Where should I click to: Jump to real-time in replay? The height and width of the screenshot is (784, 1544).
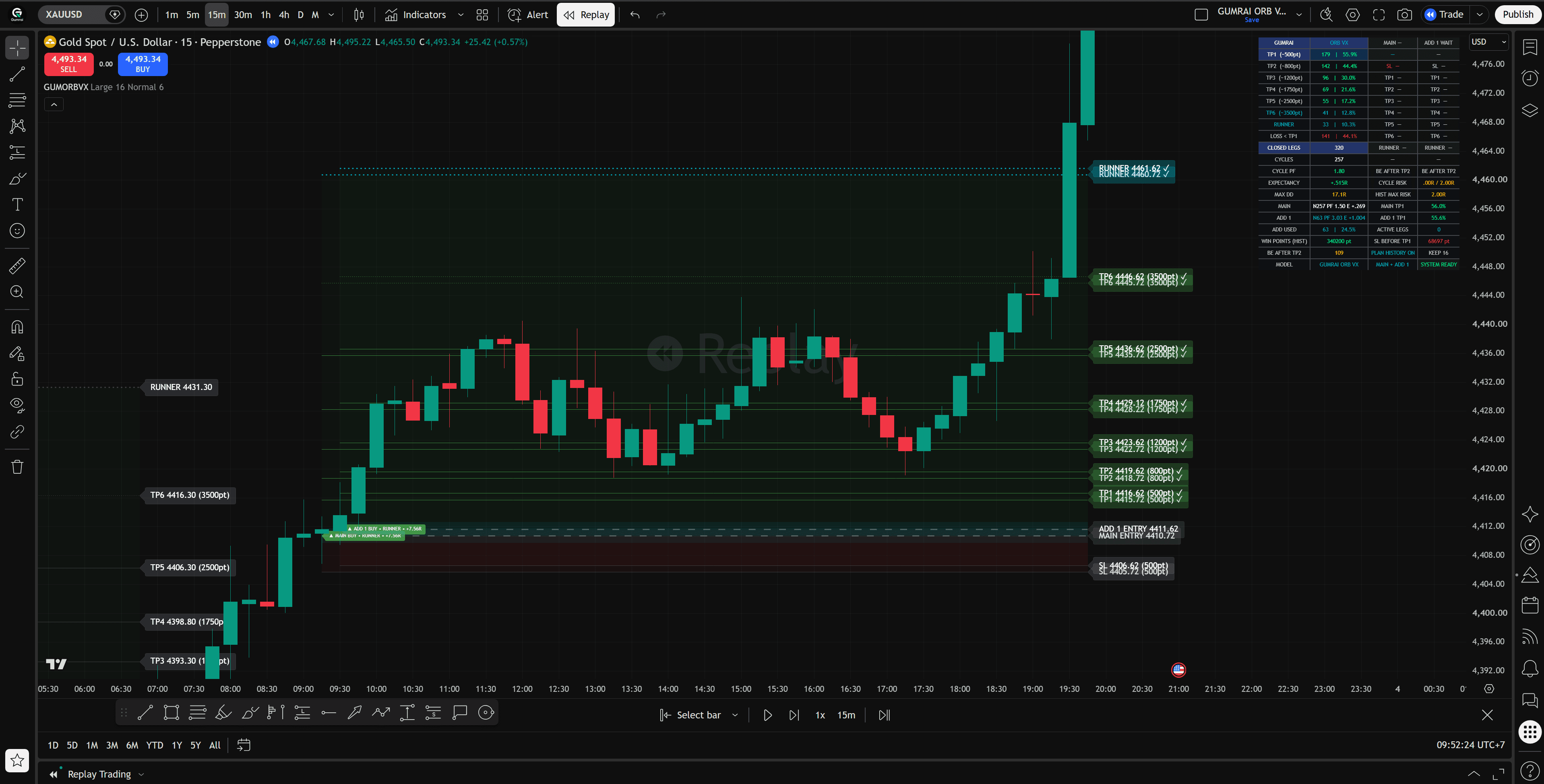point(885,715)
